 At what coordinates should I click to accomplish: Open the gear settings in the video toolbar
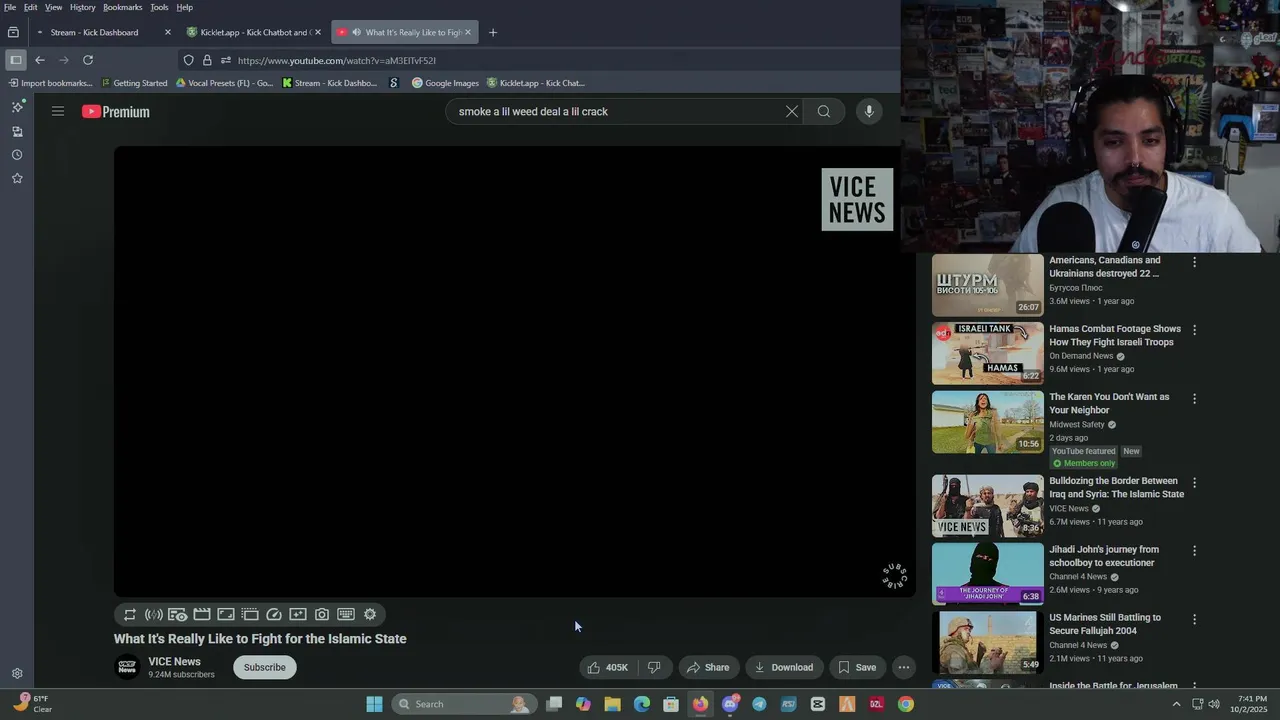coord(370,615)
